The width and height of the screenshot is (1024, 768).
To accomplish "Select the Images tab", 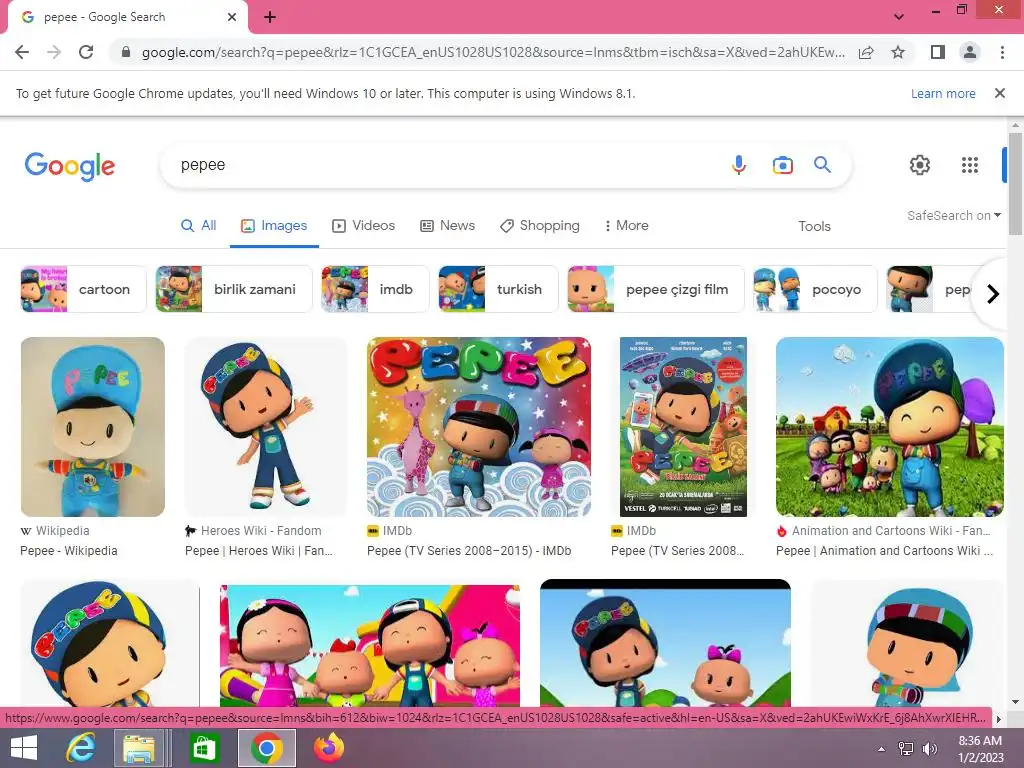I will pos(274,226).
